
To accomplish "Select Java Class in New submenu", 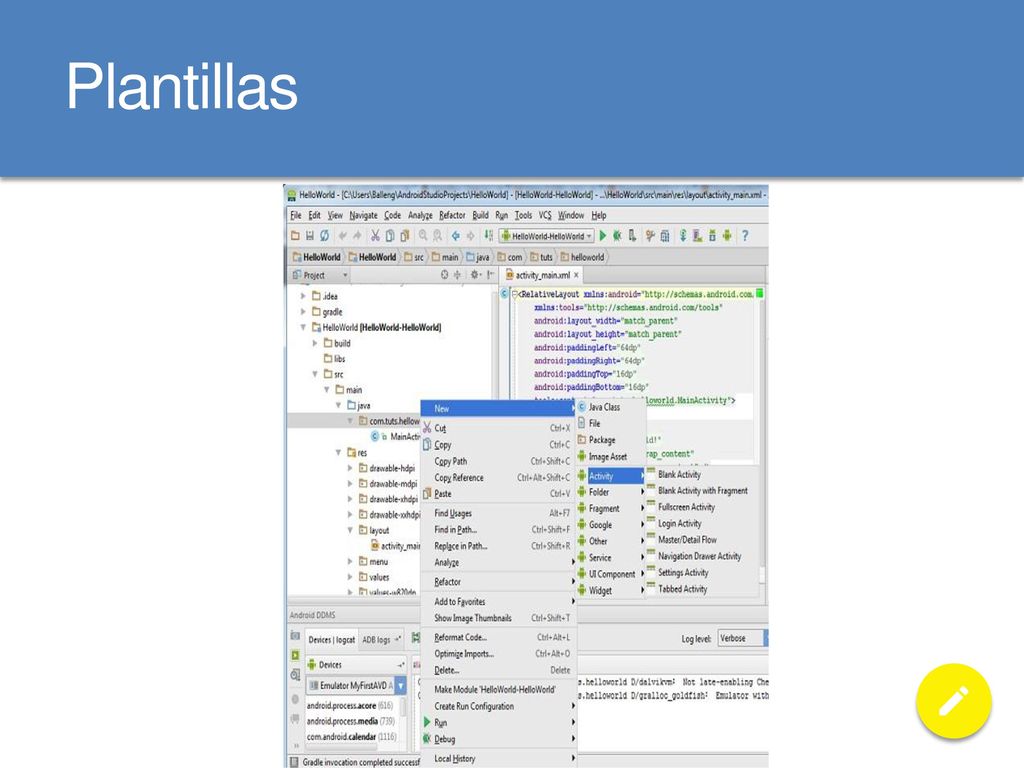I will (x=611, y=407).
